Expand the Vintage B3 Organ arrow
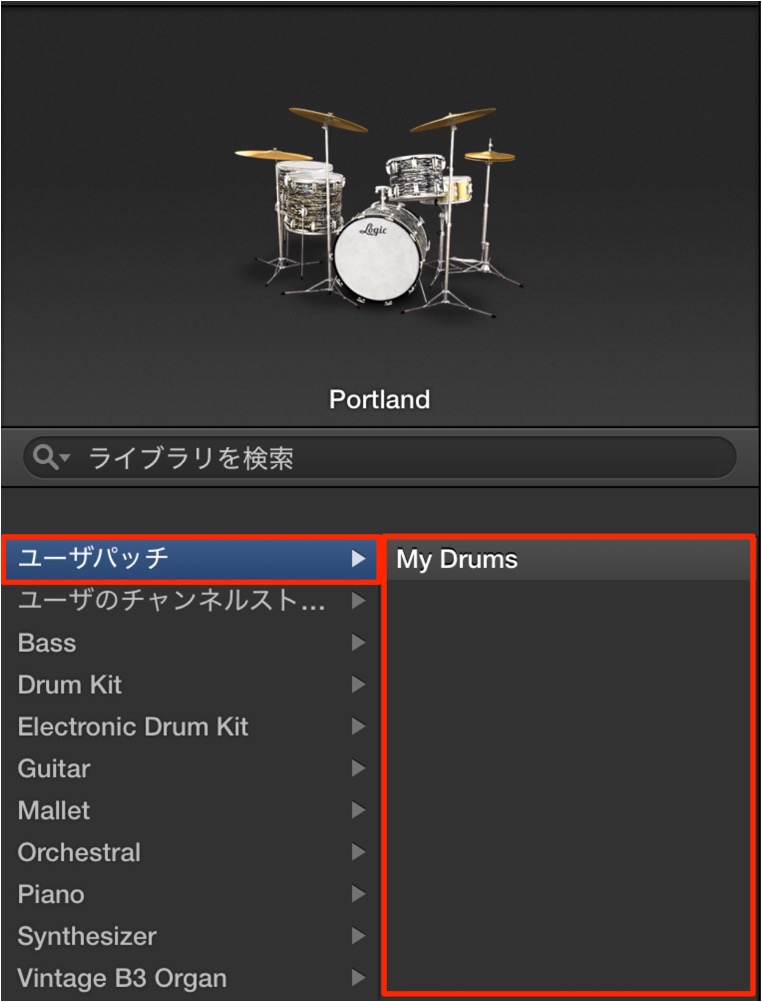Screen dimensions: 762x1002 359,978
